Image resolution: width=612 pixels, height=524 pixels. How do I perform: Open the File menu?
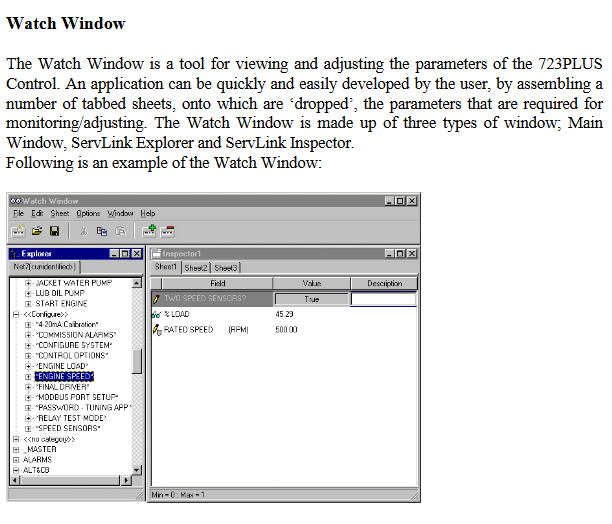pos(18,213)
